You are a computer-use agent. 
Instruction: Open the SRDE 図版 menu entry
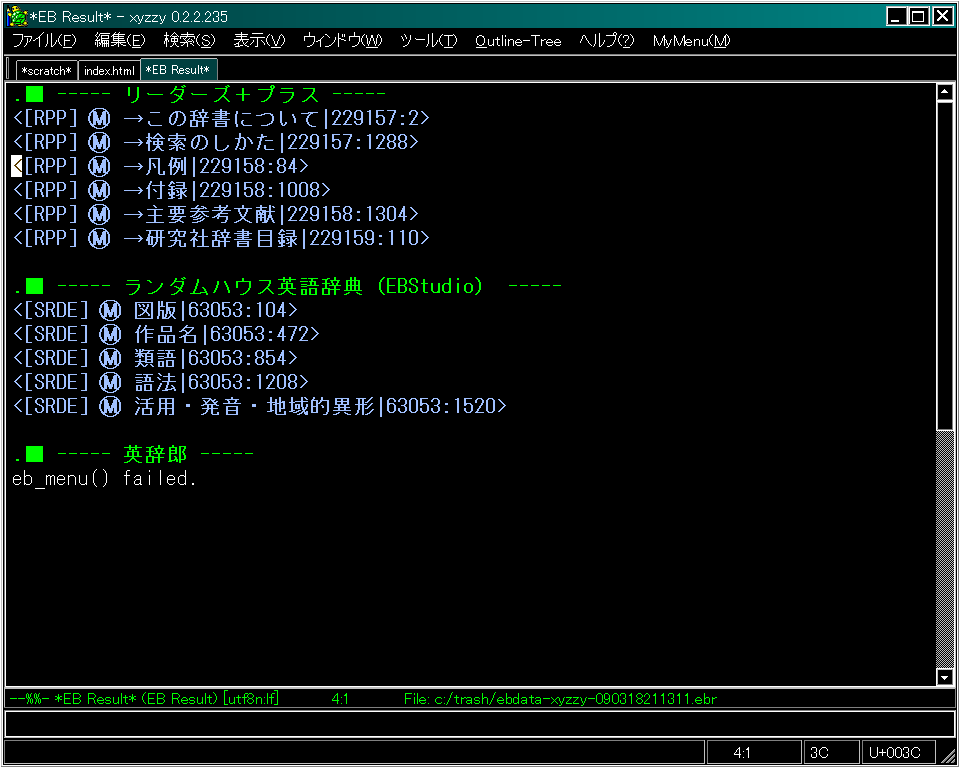coord(155,310)
